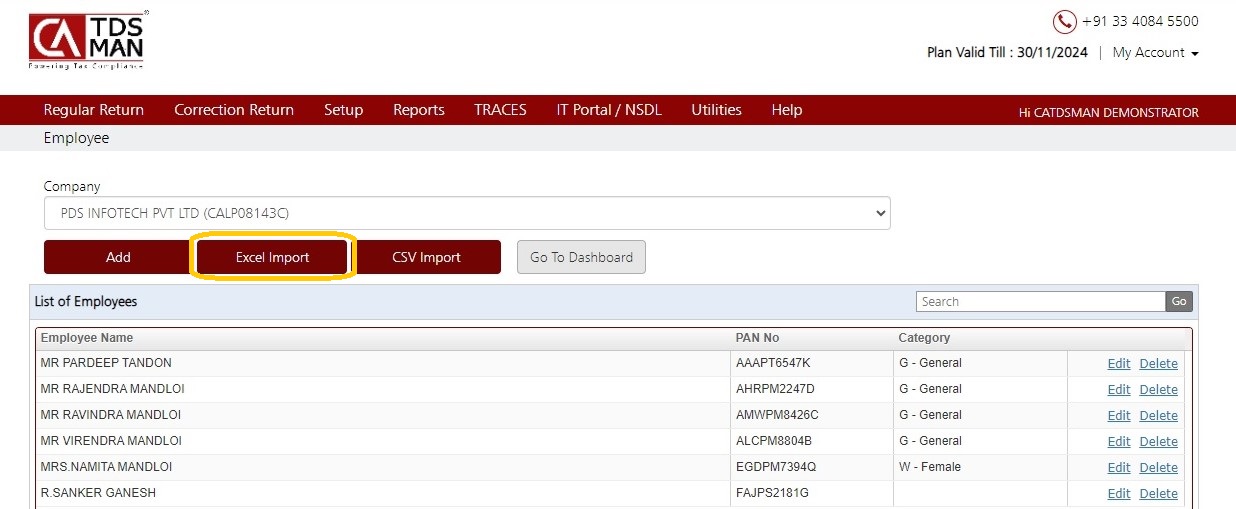The height and width of the screenshot is (509, 1236).
Task: Click the Plan Valid Till date text
Action: pyautogui.click(x=1007, y=52)
